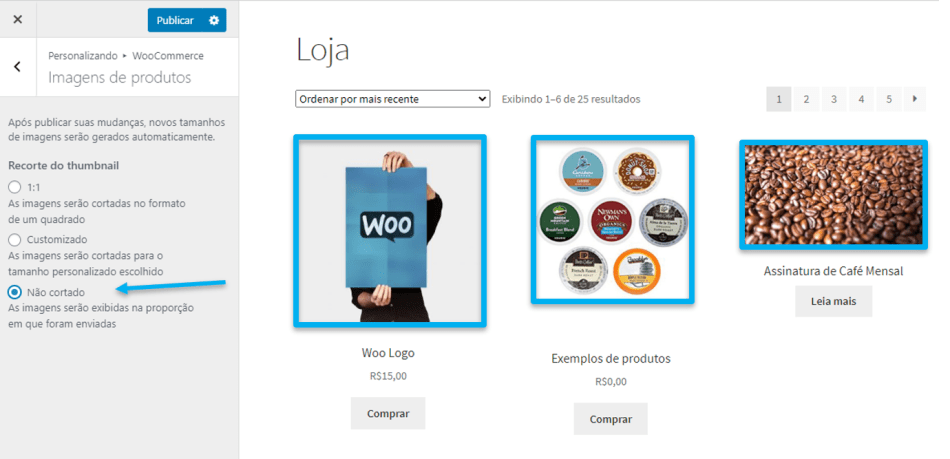The width and height of the screenshot is (950, 459).
Task: Open the Ordenar por mais recente dropdown
Action: point(393,99)
